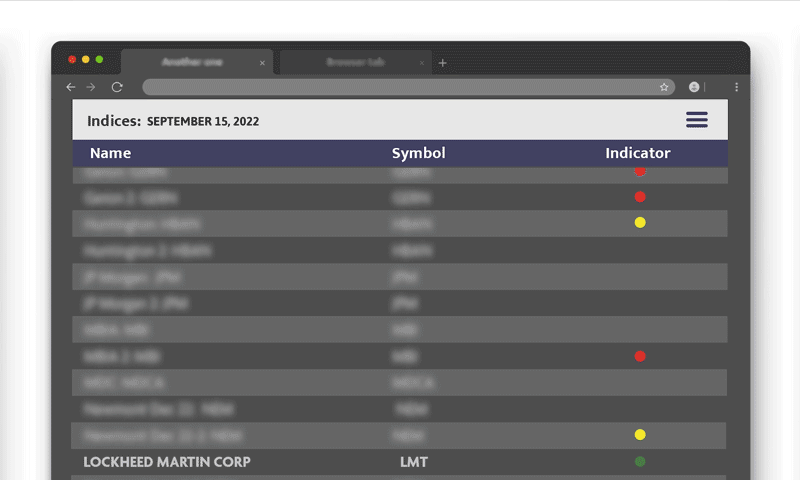Open the browser profile avatar icon
The image size is (800, 480).
694,88
